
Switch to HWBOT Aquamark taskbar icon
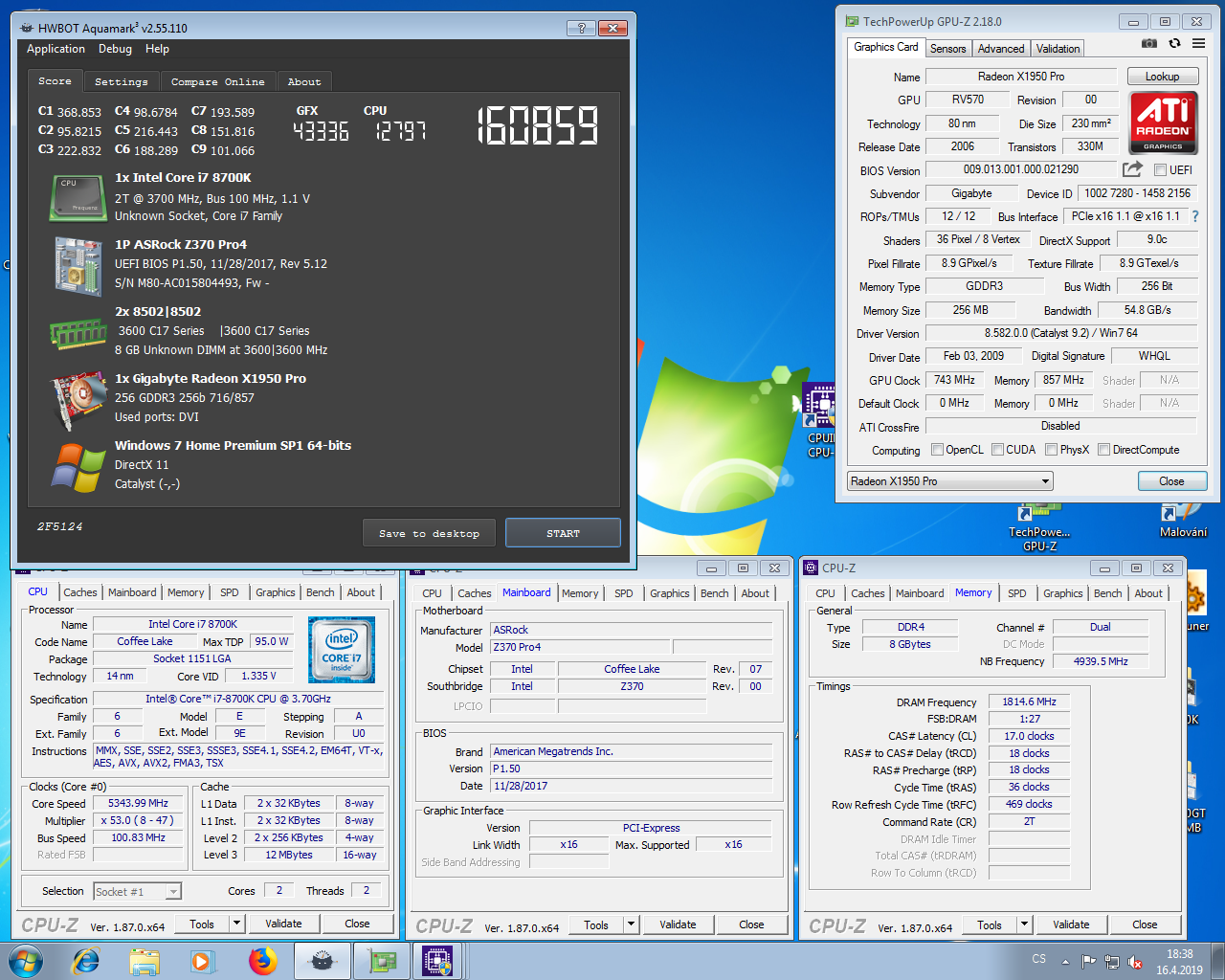tap(323, 961)
